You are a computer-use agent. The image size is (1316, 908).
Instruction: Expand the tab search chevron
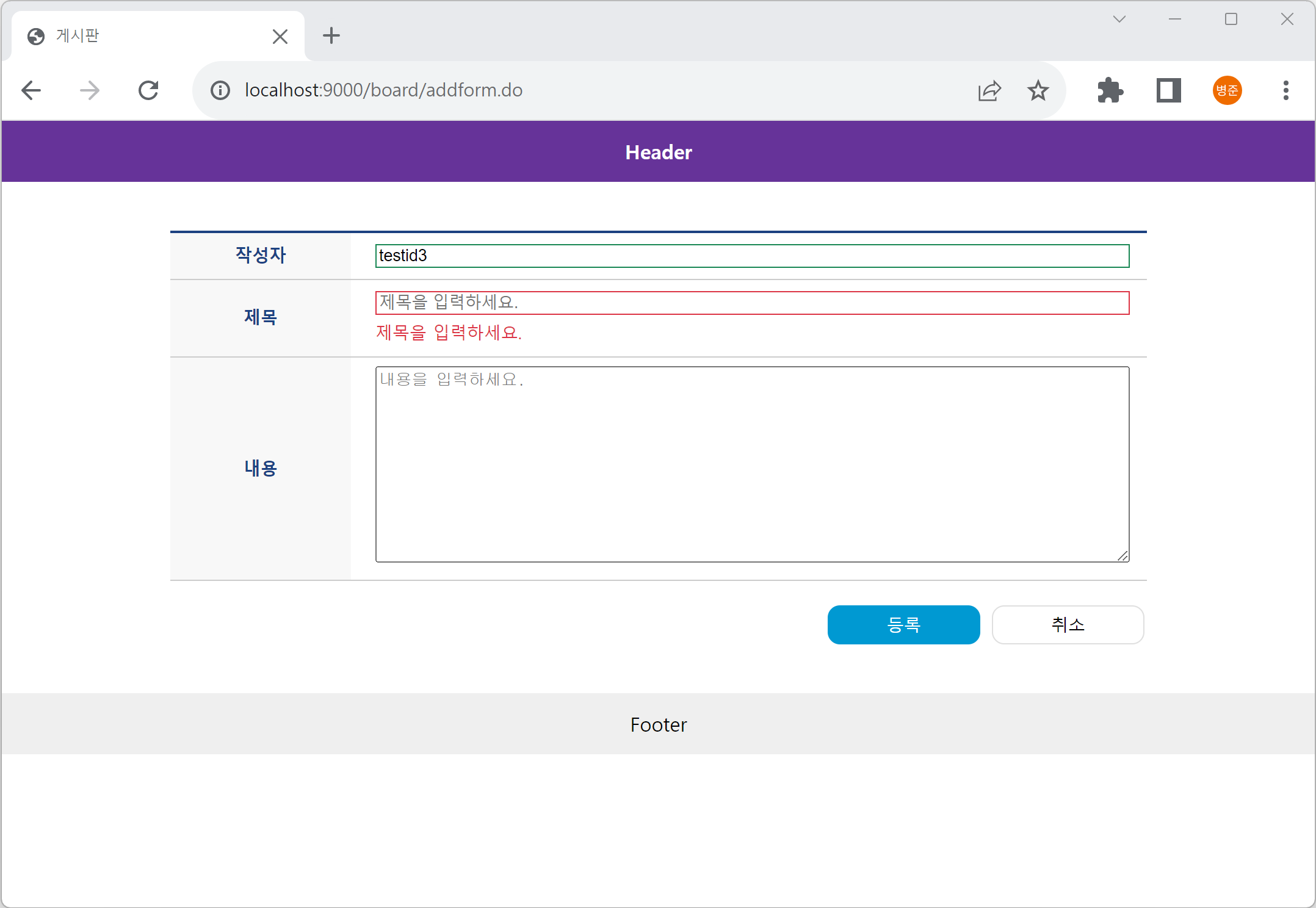1119,20
